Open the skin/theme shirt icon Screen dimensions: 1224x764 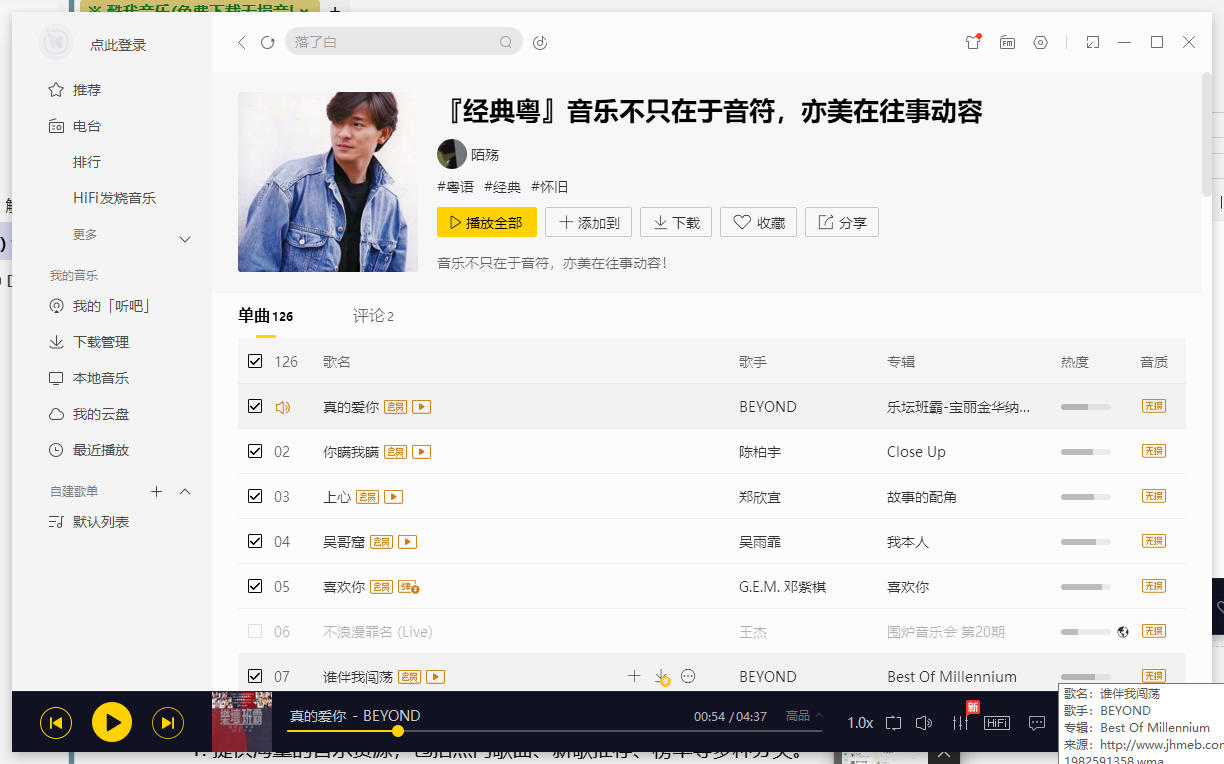point(972,42)
